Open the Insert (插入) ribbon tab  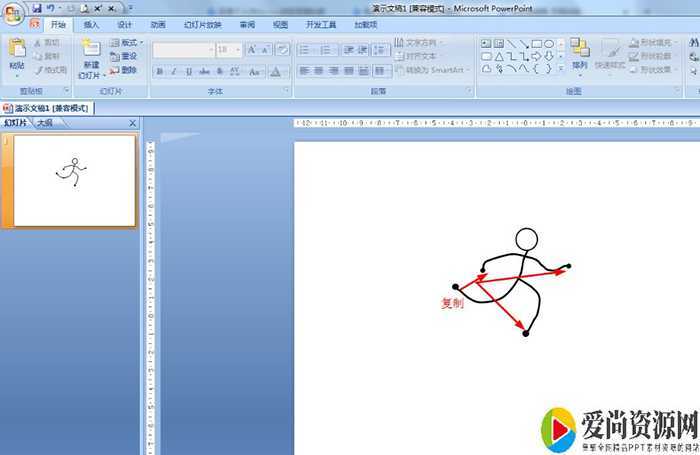click(x=91, y=24)
